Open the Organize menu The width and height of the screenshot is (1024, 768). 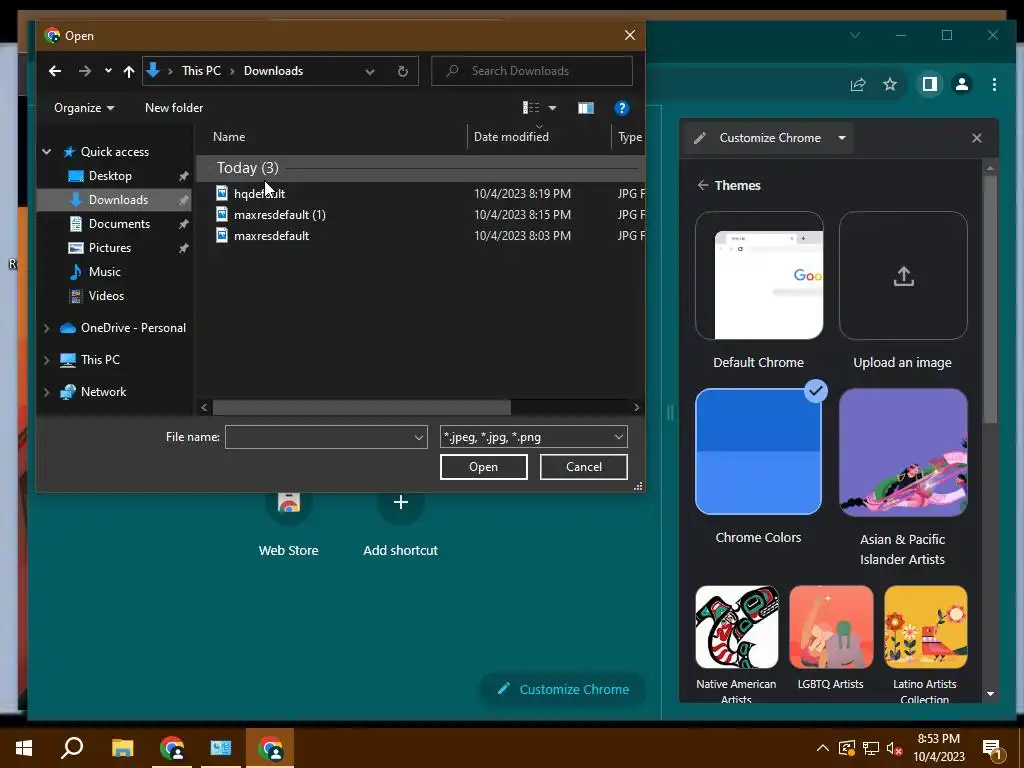[84, 108]
